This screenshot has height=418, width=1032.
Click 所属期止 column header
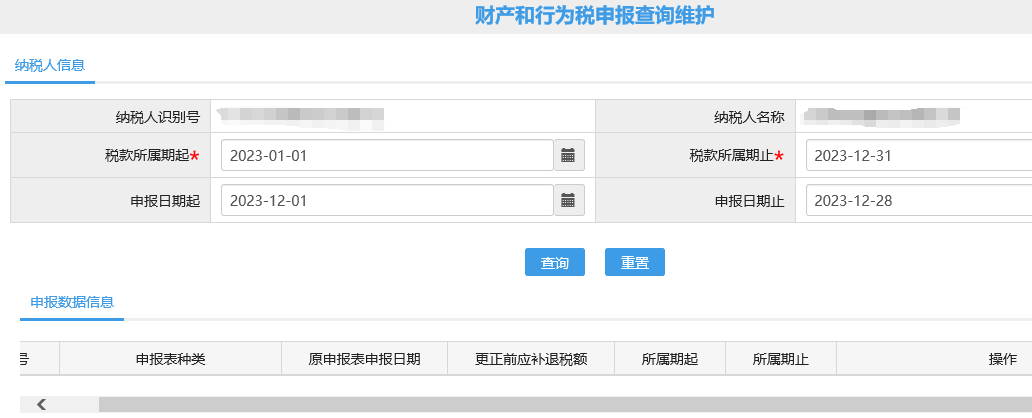pos(781,359)
